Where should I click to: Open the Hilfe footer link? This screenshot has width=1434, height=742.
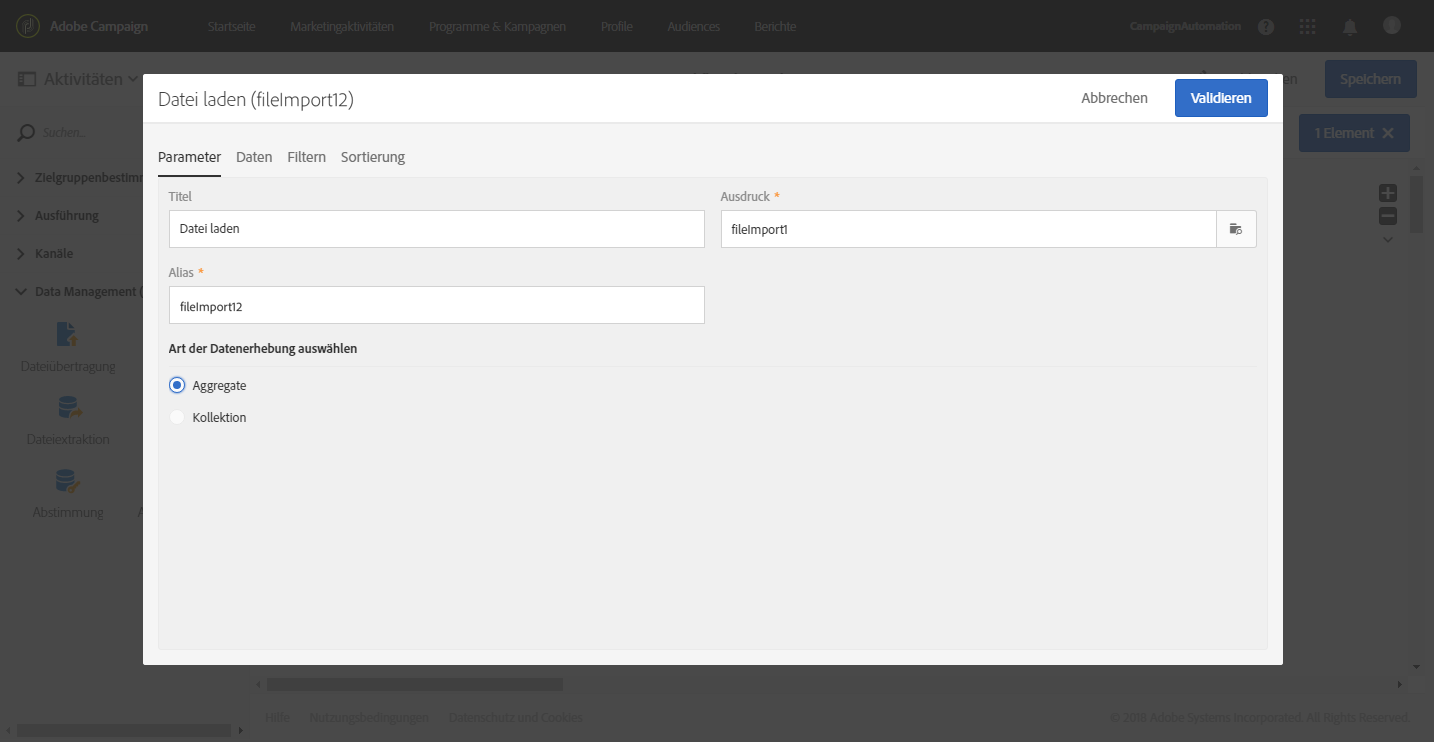point(278,717)
